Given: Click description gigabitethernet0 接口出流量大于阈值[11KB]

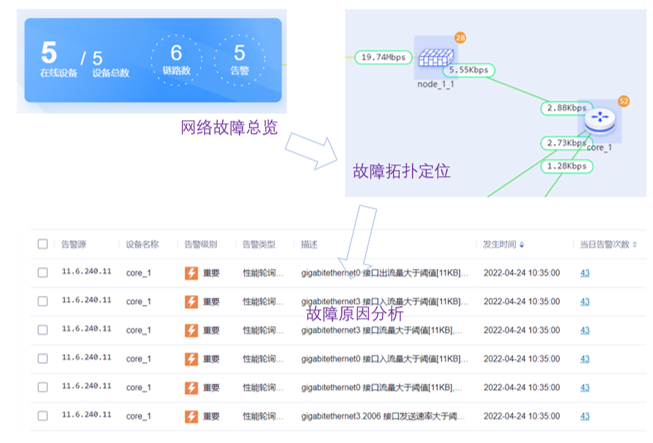Looking at the screenshot, I should pyautogui.click(x=384, y=273).
